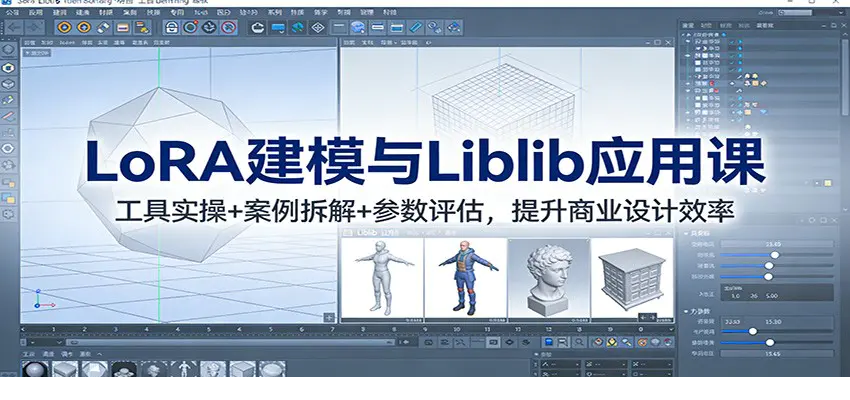Click the blue cylinder icon in the timeline toolbar
This screenshot has height=400, width=850.
(549, 342)
